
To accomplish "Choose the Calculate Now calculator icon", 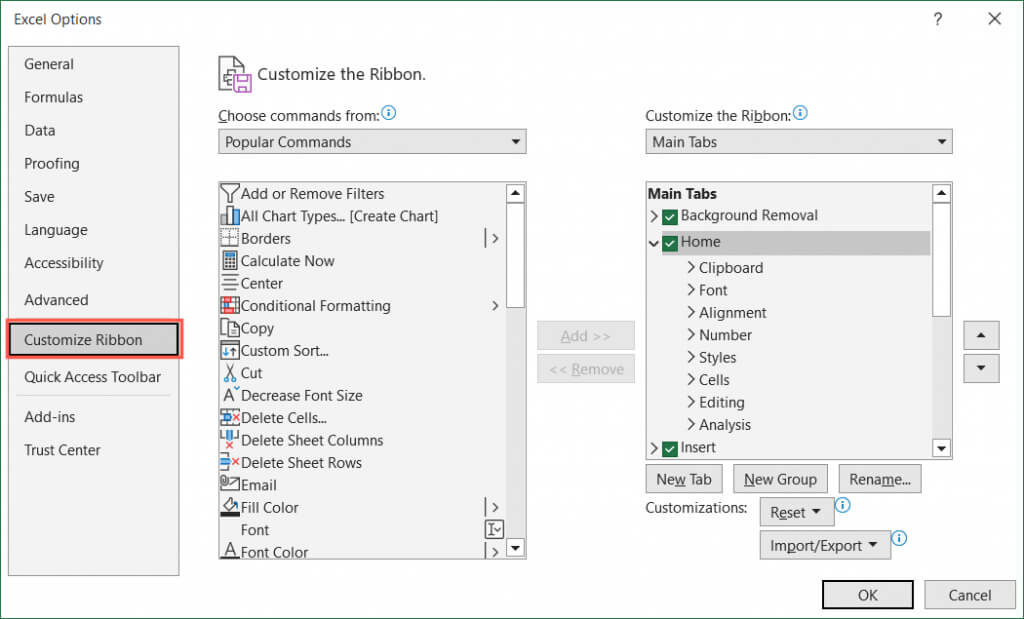I will click(x=229, y=261).
